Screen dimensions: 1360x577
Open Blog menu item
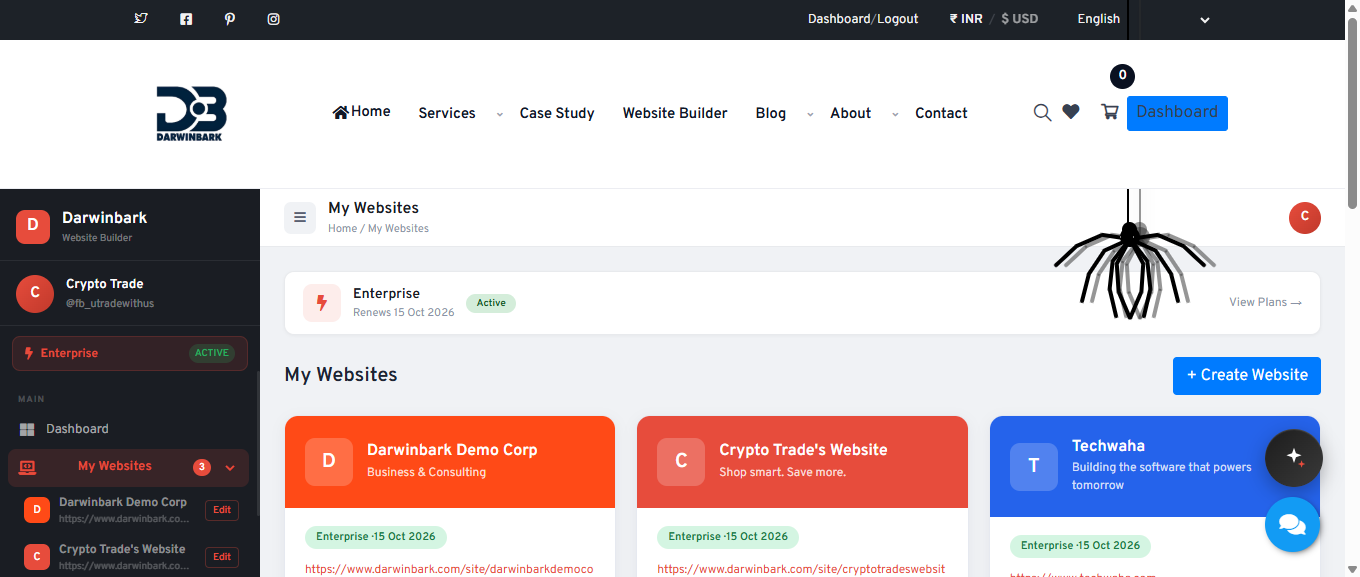tap(770, 113)
